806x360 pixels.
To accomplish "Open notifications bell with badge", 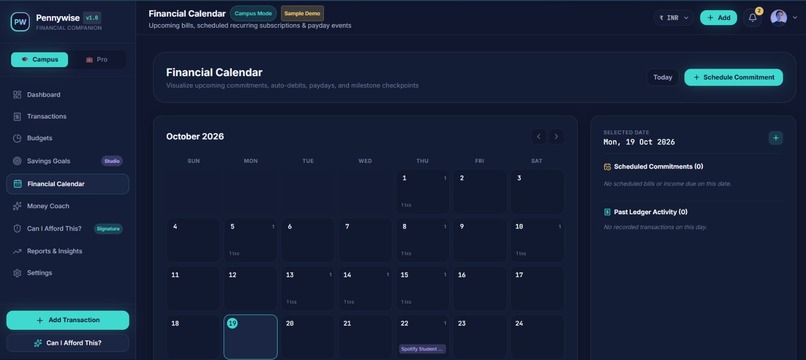I will [753, 17].
